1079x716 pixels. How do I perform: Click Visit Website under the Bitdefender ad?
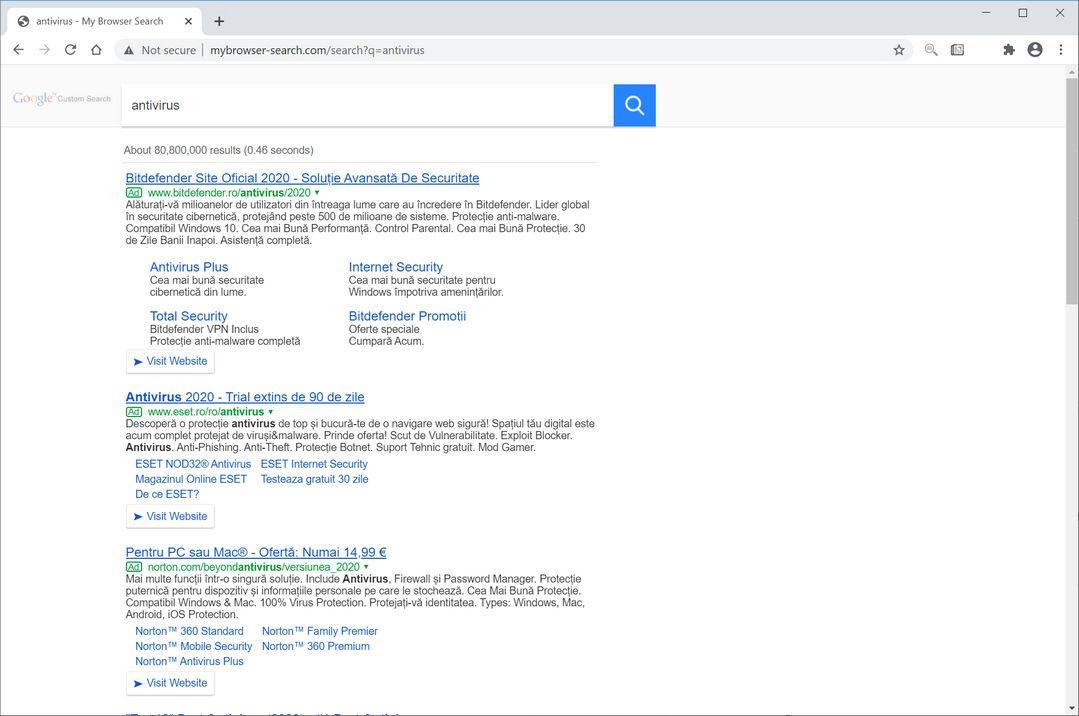click(x=170, y=361)
